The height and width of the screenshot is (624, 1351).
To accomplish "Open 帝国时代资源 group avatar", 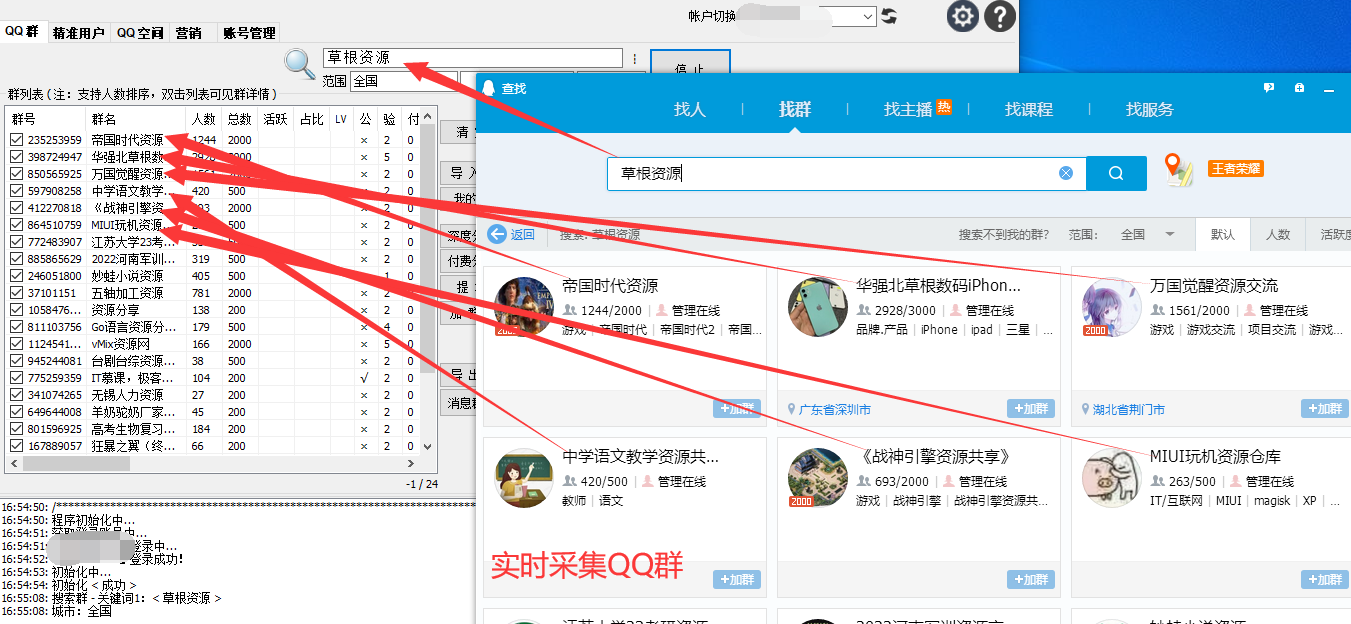I will [524, 306].
